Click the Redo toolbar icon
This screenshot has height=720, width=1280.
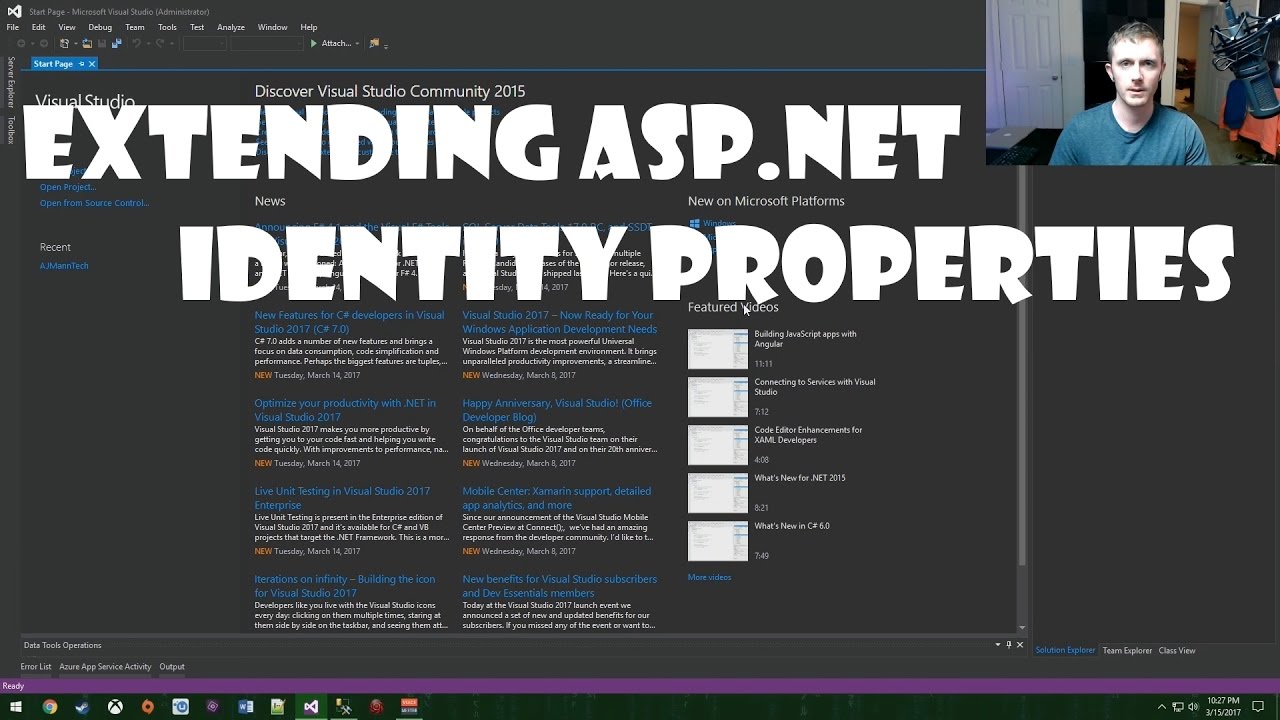[x=159, y=43]
